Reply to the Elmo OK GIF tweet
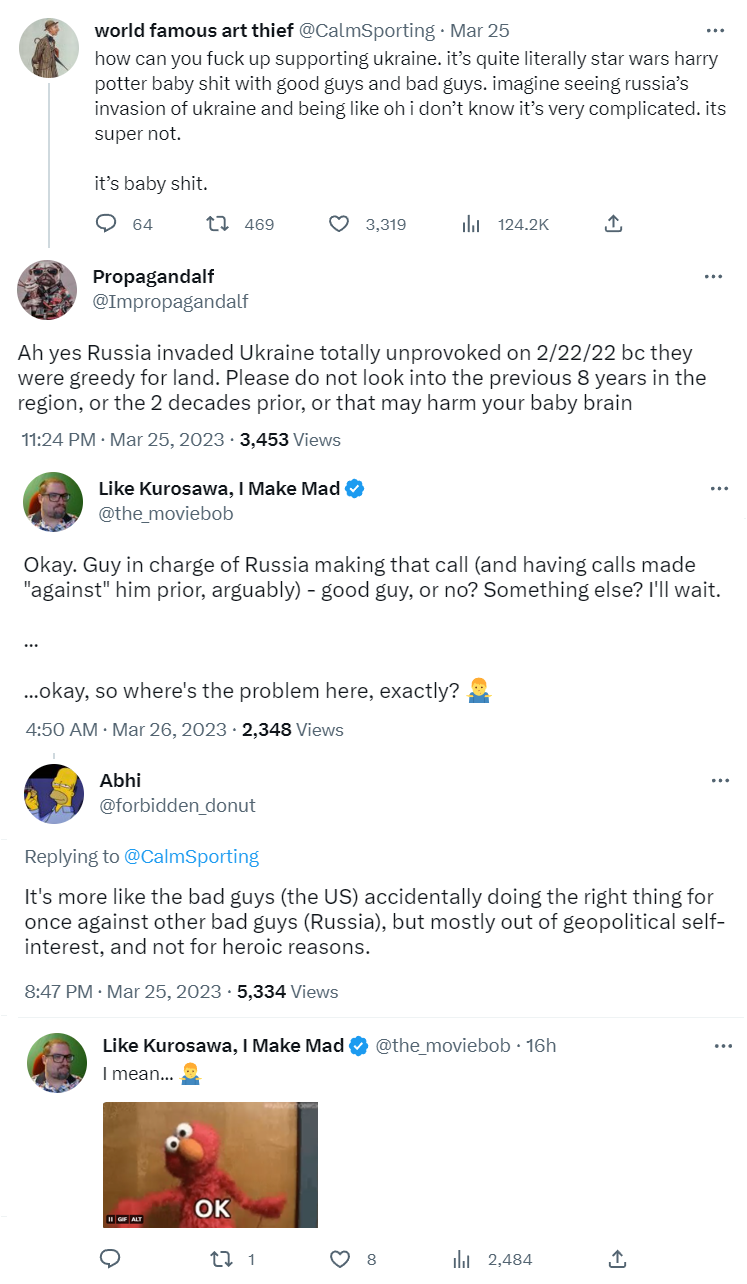The width and height of the screenshot is (747, 1284). [111, 1258]
